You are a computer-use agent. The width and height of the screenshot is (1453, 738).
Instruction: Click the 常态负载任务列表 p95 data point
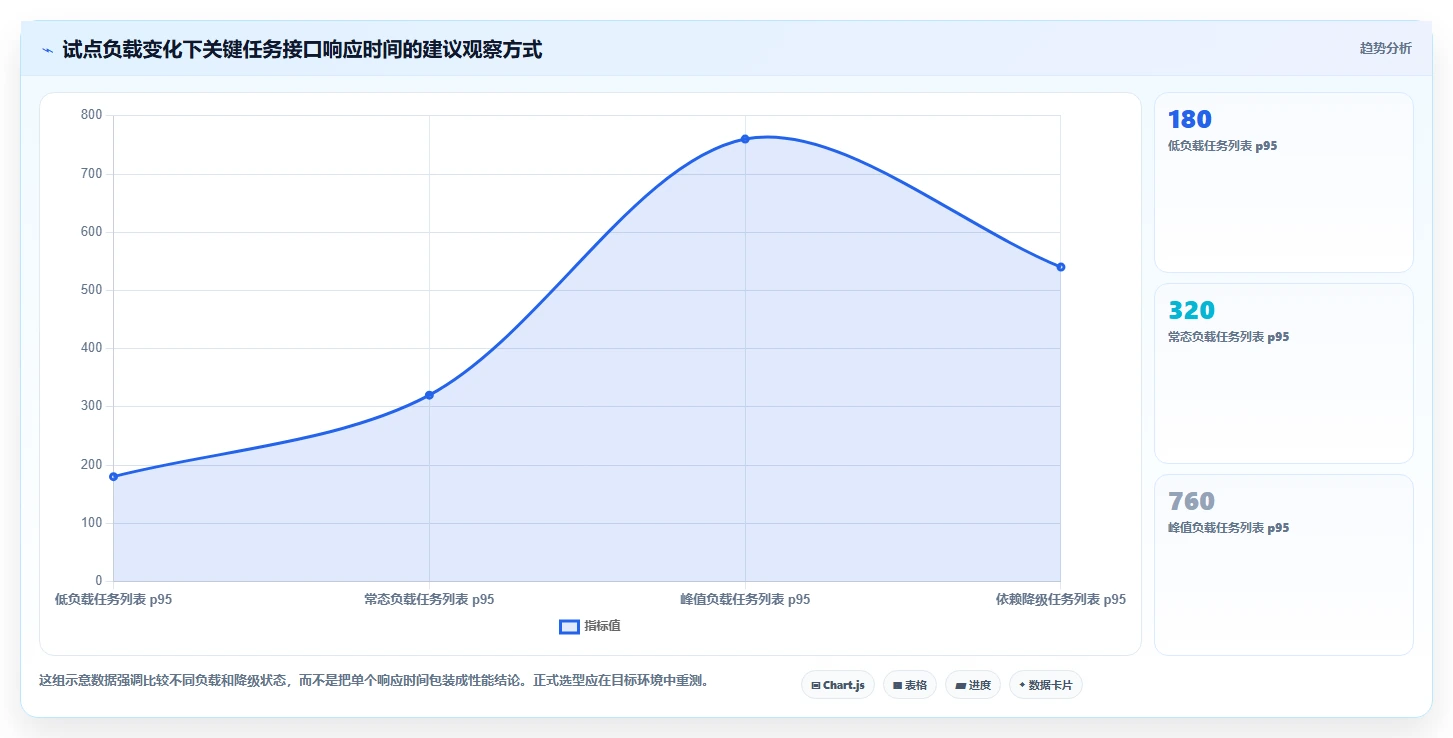point(429,395)
